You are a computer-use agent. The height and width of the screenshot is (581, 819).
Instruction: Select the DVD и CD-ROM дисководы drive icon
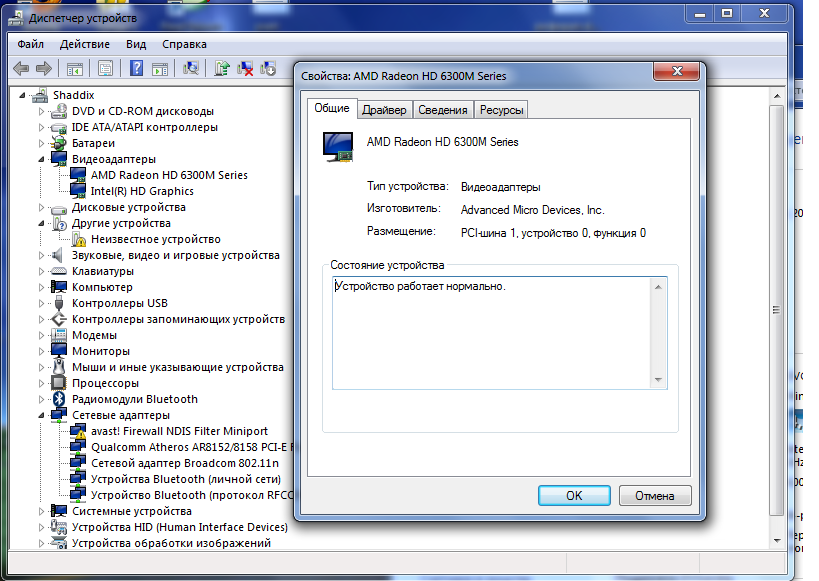pos(59,111)
